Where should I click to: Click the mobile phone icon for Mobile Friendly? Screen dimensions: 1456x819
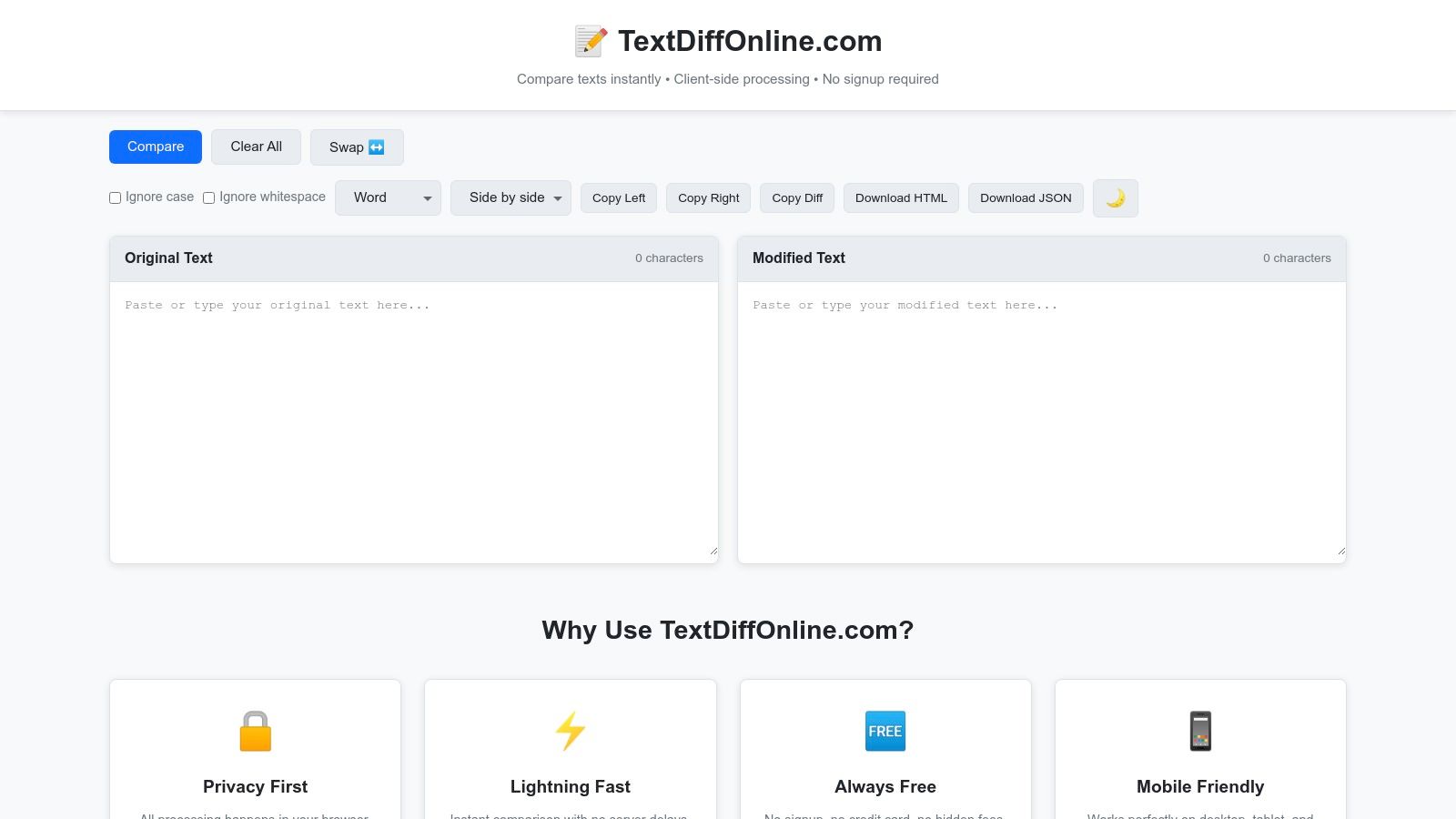[1200, 730]
